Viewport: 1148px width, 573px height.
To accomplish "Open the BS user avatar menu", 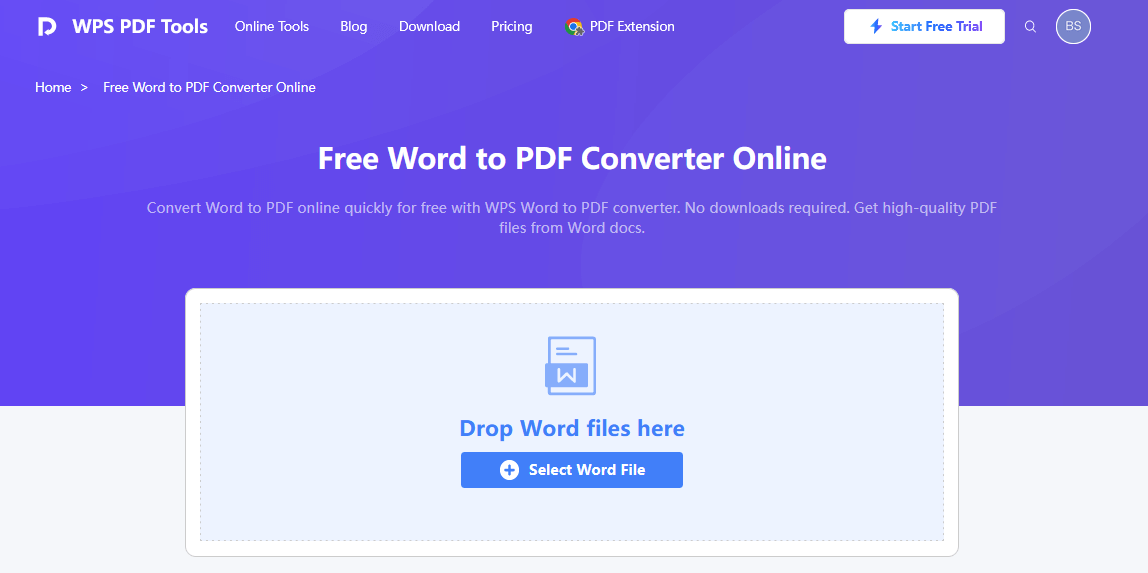I will [x=1073, y=26].
